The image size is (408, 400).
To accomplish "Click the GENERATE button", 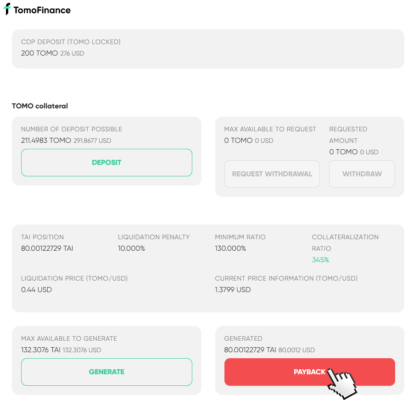I will (107, 372).
